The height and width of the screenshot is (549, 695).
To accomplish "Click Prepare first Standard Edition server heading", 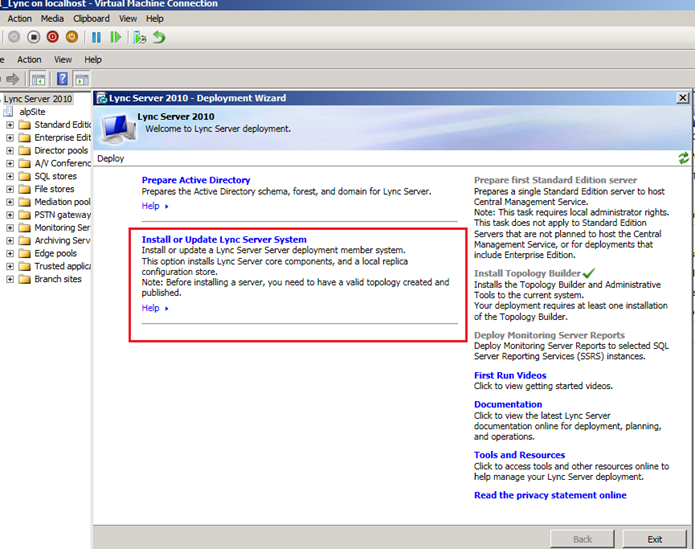I will [x=555, y=180].
